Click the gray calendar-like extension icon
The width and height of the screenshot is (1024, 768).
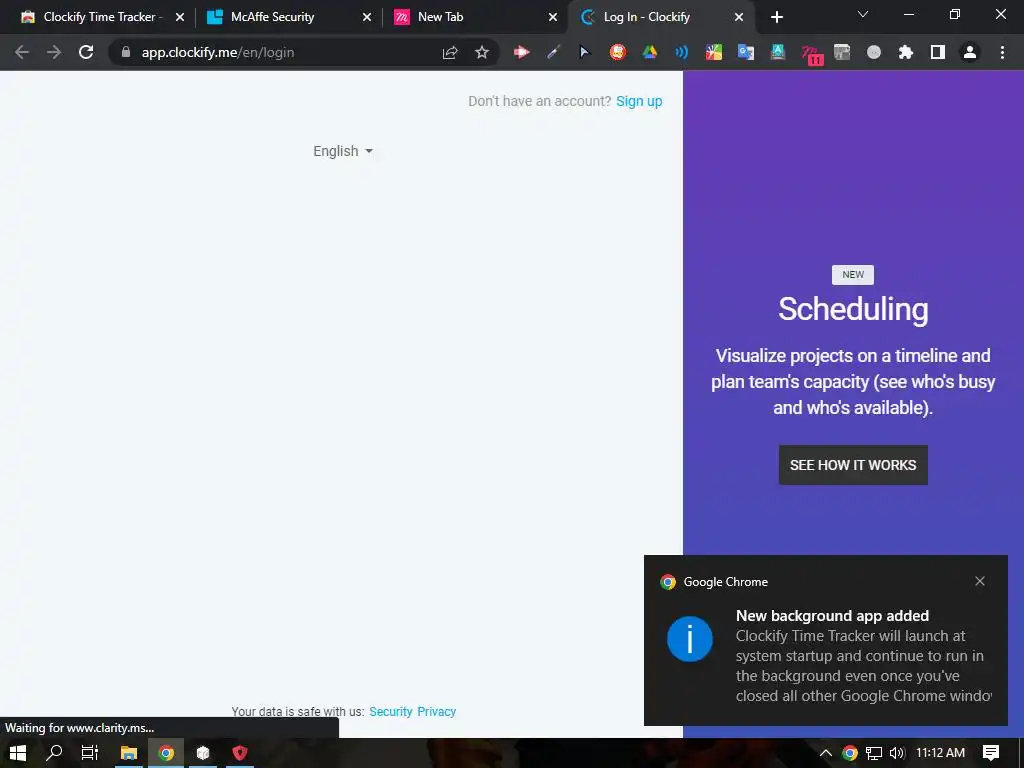[x=842, y=52]
